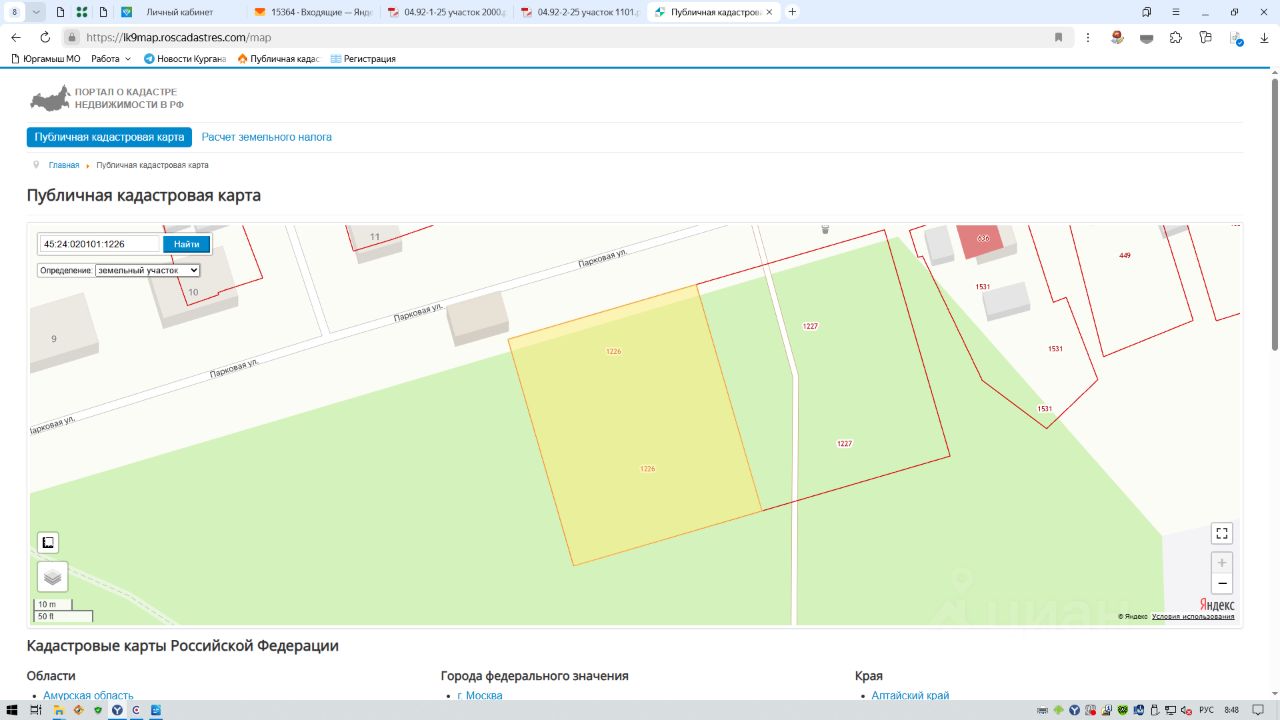The width and height of the screenshot is (1280, 720).
Task: Open the Амурская область link
Action: pyautogui.click(x=88, y=696)
